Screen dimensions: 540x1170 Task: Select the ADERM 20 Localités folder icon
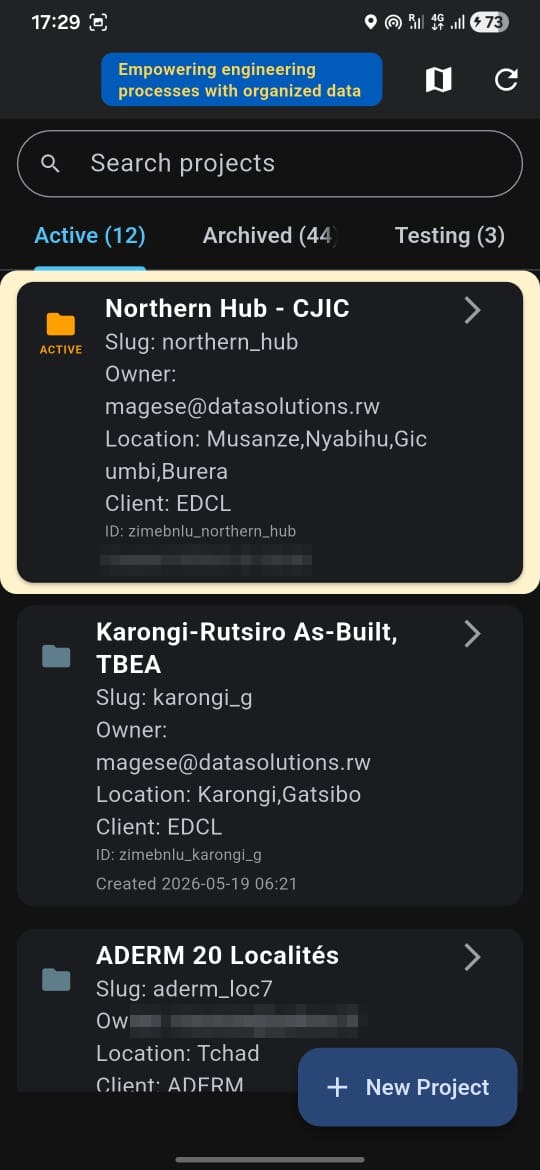coord(56,980)
